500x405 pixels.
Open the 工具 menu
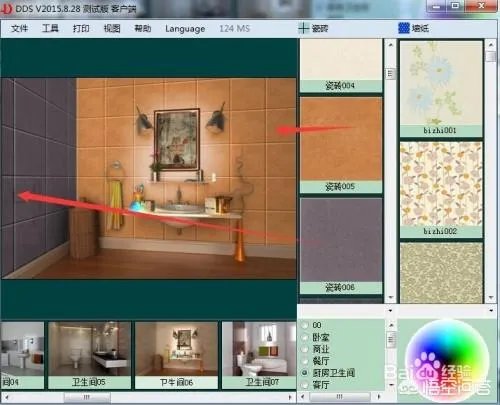(x=50, y=28)
